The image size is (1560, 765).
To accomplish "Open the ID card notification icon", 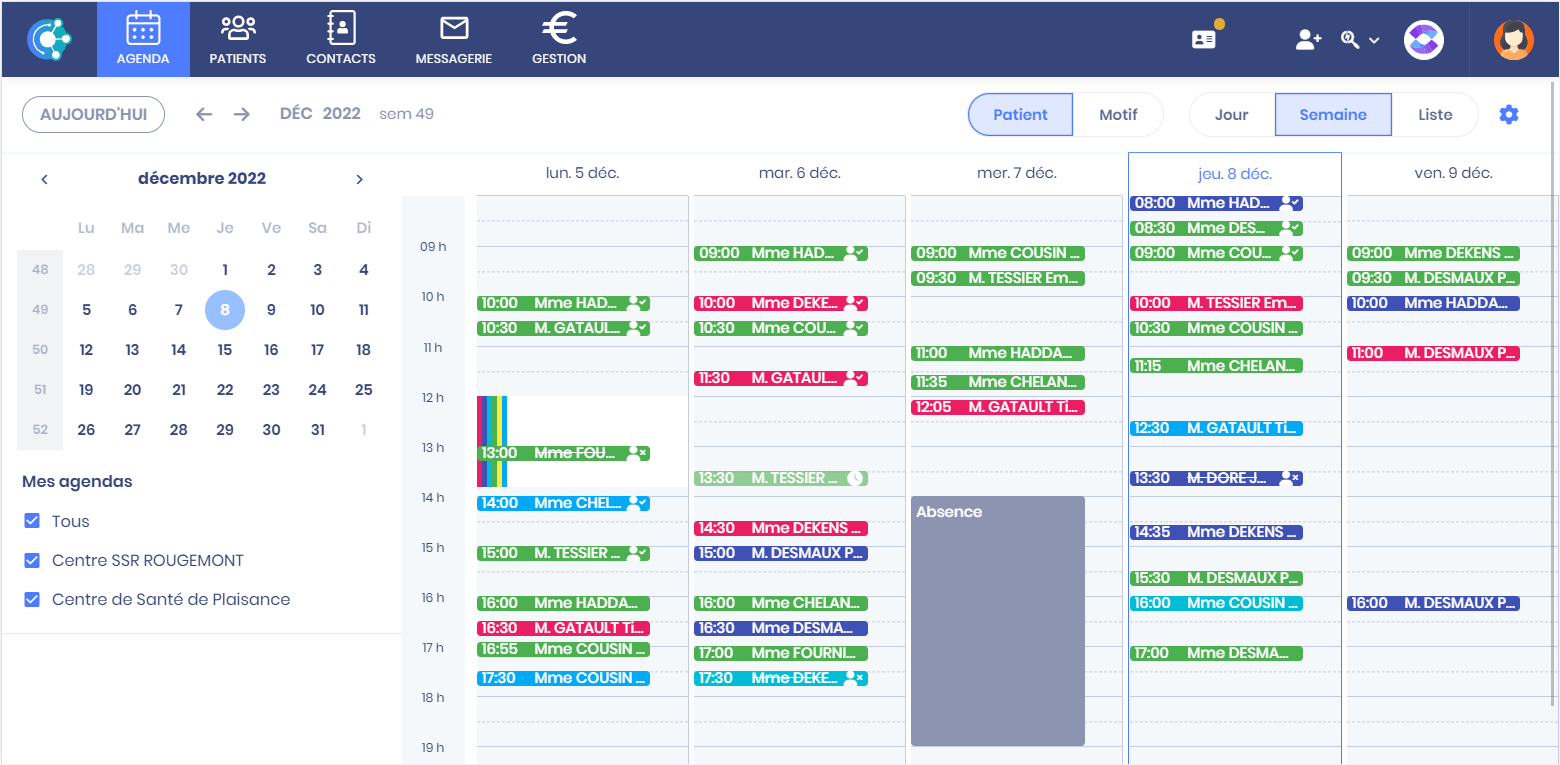I will pos(1204,39).
